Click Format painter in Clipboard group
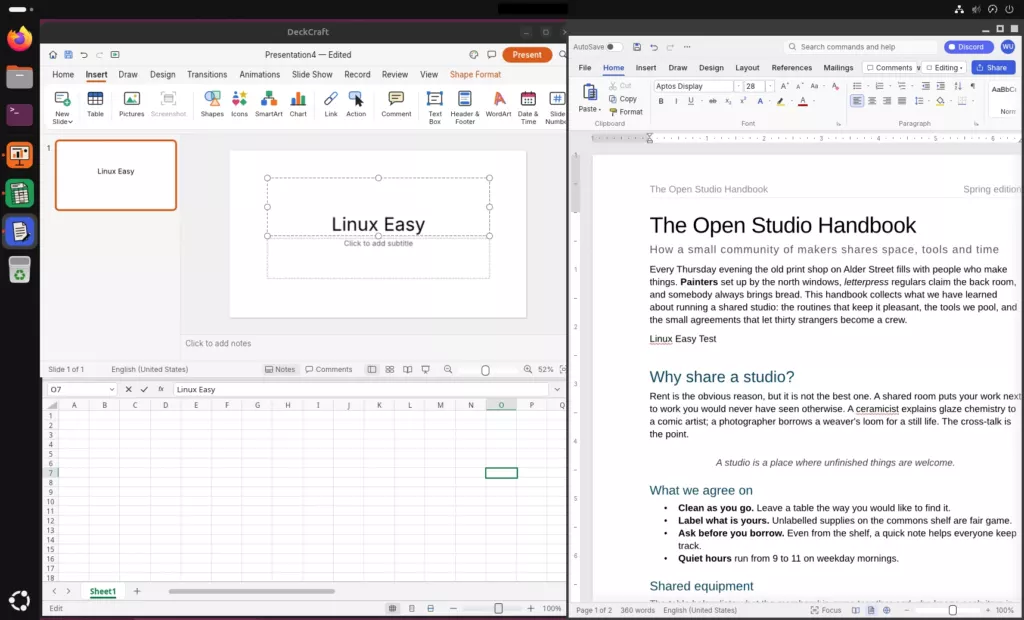This screenshot has width=1024, height=620. [x=626, y=112]
